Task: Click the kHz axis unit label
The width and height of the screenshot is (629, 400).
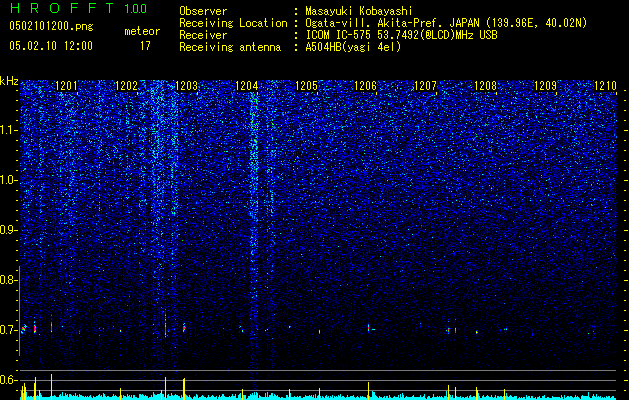Action: coord(9,81)
